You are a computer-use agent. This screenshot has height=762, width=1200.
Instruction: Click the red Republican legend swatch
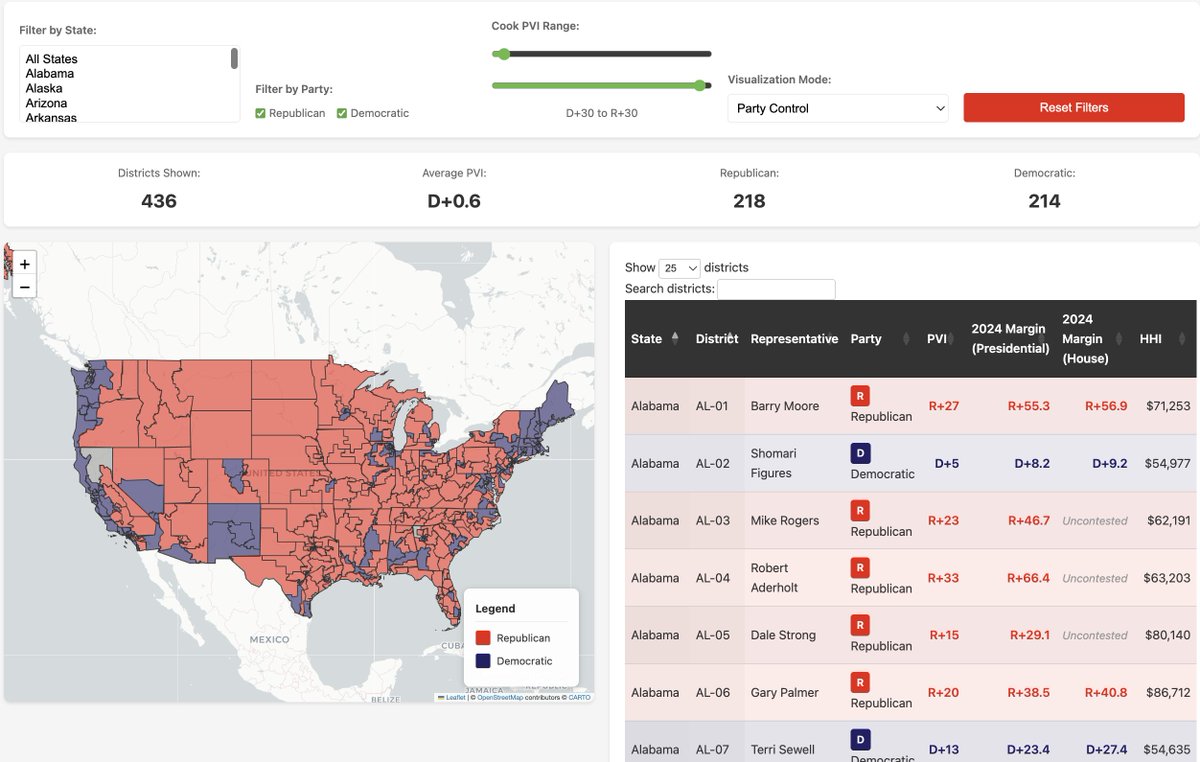tap(483, 638)
